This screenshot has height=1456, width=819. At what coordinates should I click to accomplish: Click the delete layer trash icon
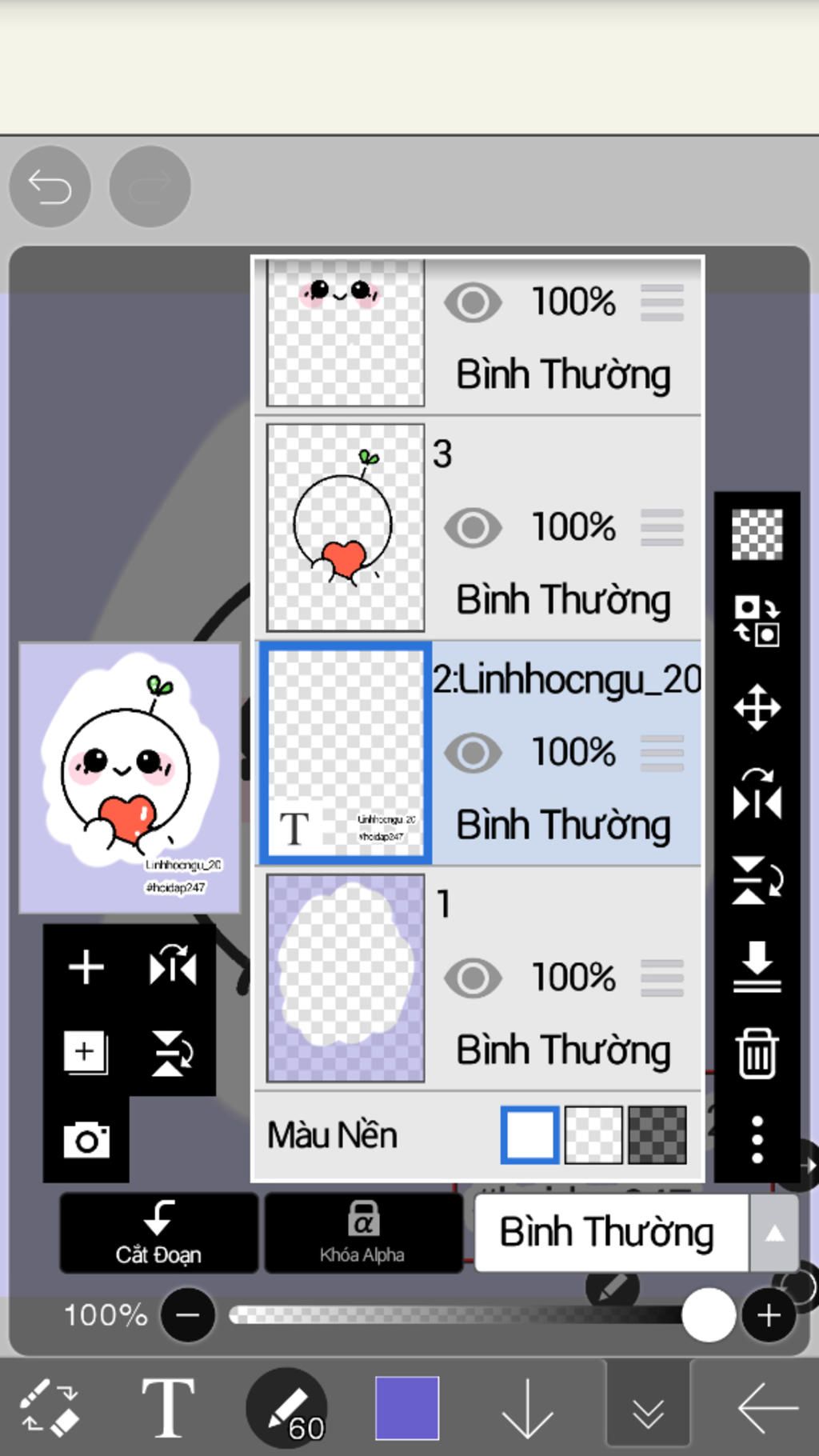(757, 1054)
